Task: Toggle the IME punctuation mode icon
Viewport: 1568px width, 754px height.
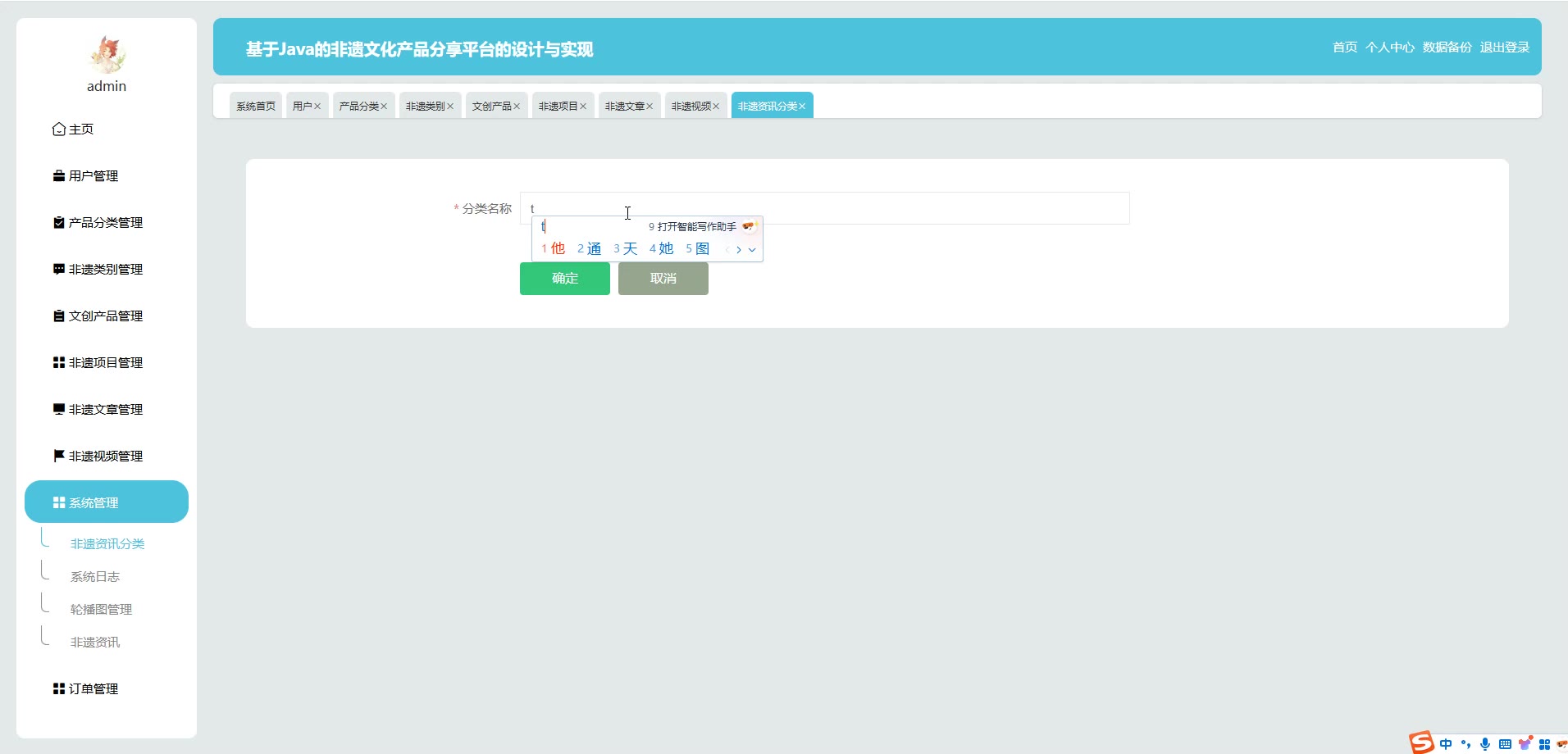Action: (1465, 744)
